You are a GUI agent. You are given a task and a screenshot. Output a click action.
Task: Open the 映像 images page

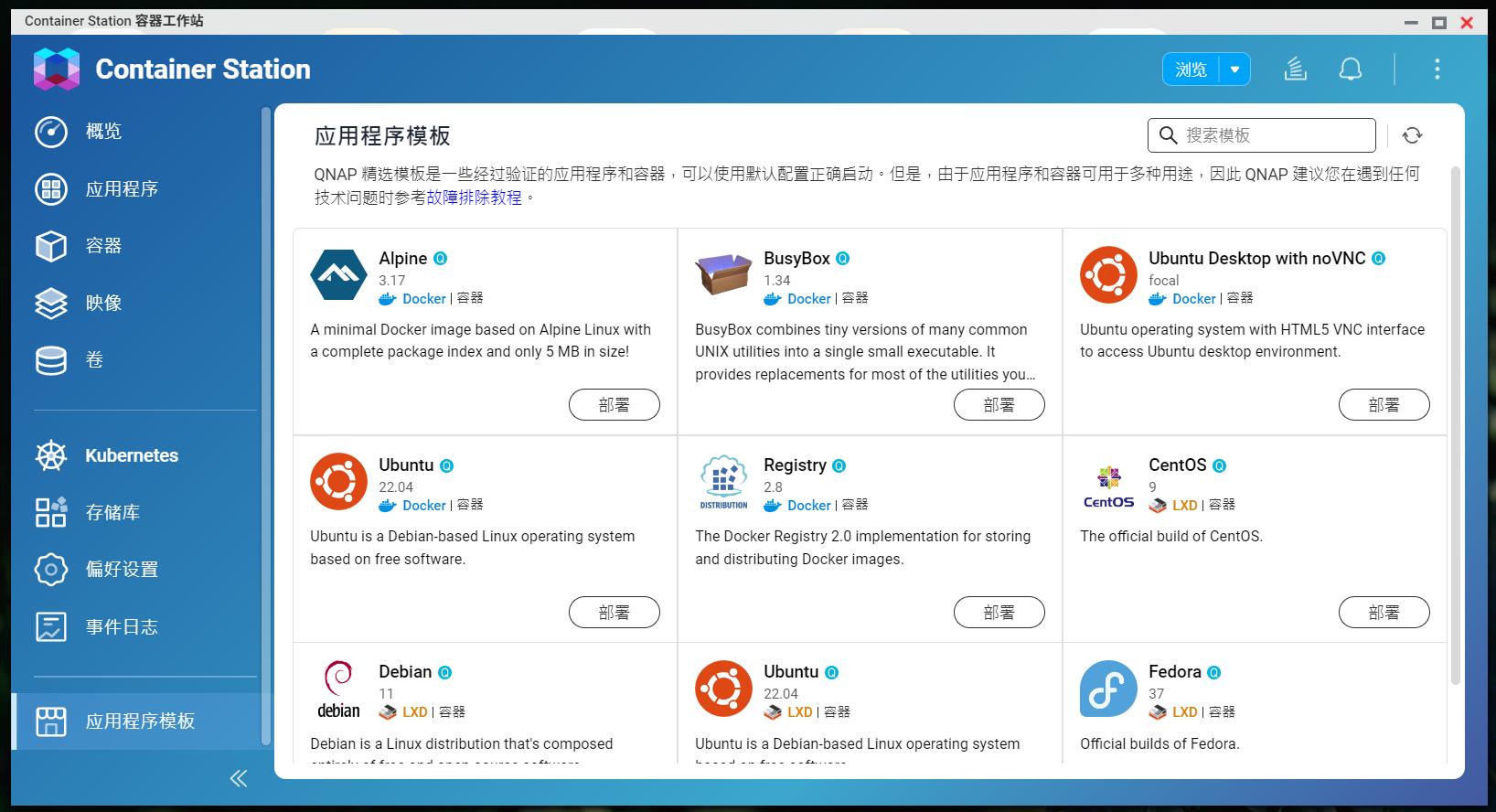coord(103,303)
